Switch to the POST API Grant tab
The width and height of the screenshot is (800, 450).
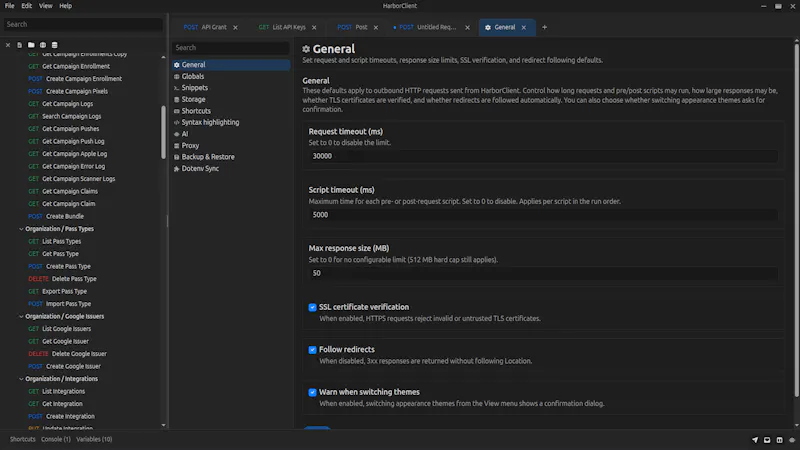coord(205,28)
